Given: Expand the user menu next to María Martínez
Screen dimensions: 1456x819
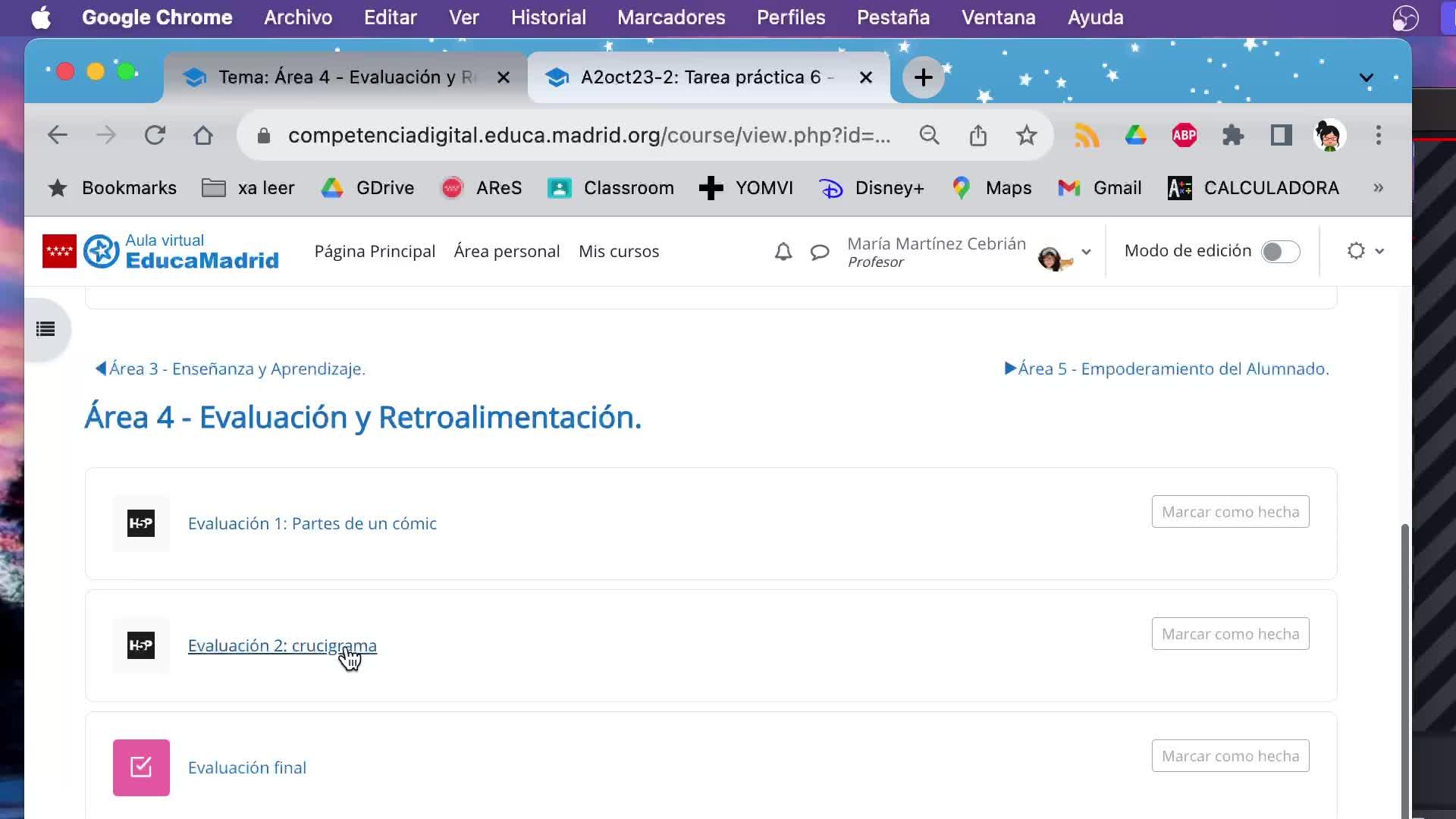Looking at the screenshot, I should 1086,252.
